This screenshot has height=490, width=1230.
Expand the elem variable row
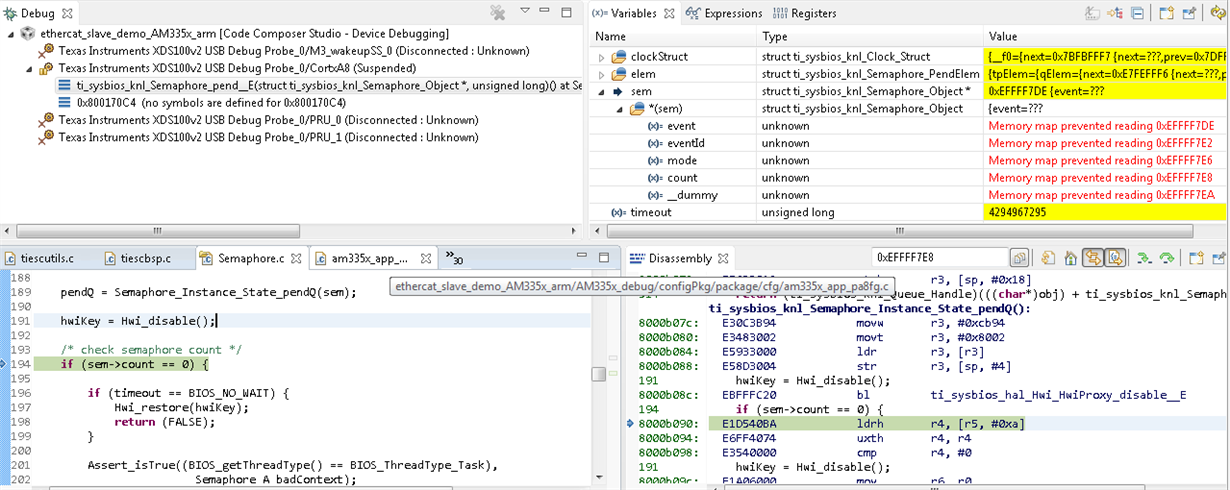coord(601,74)
